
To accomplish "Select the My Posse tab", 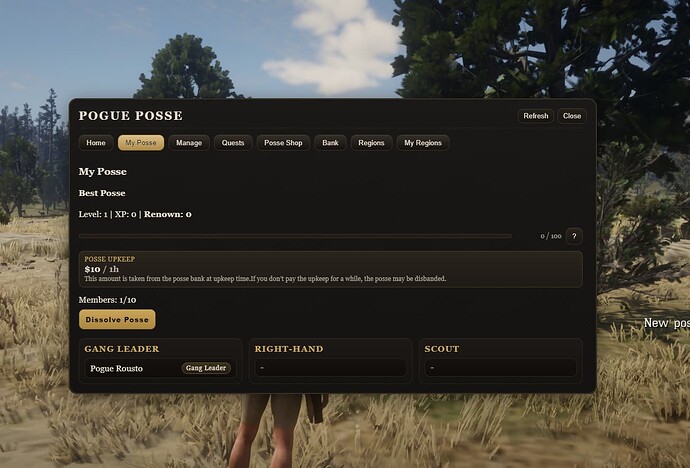I will coord(141,143).
